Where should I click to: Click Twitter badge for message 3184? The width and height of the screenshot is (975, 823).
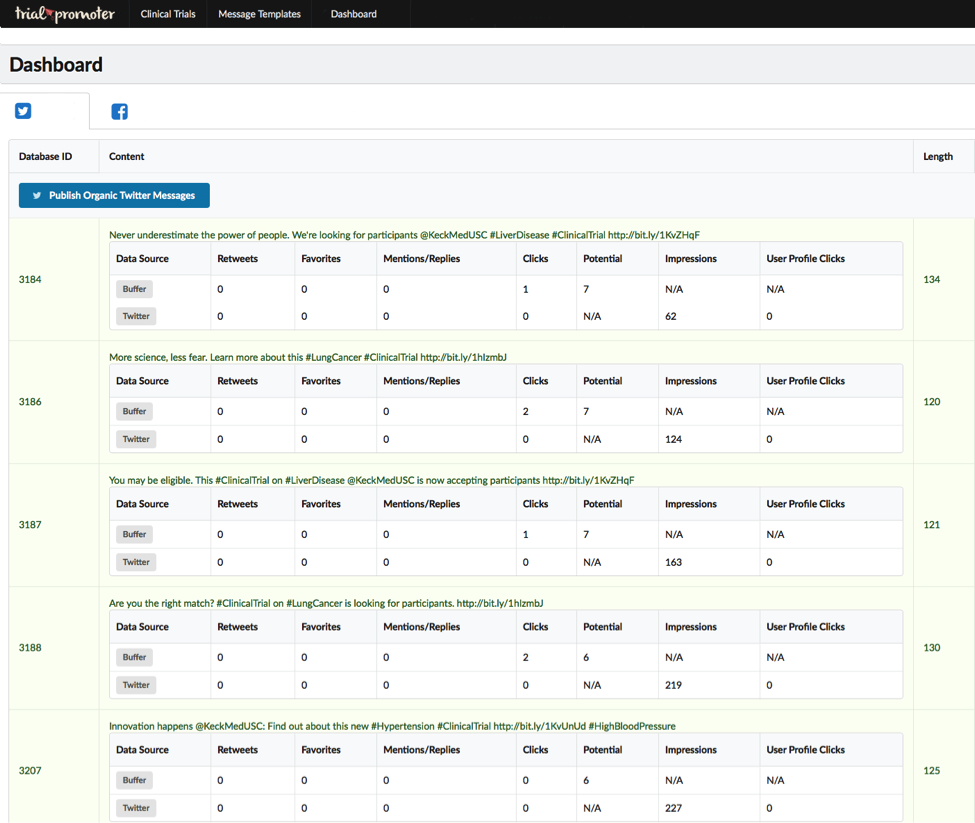pyautogui.click(x=136, y=316)
